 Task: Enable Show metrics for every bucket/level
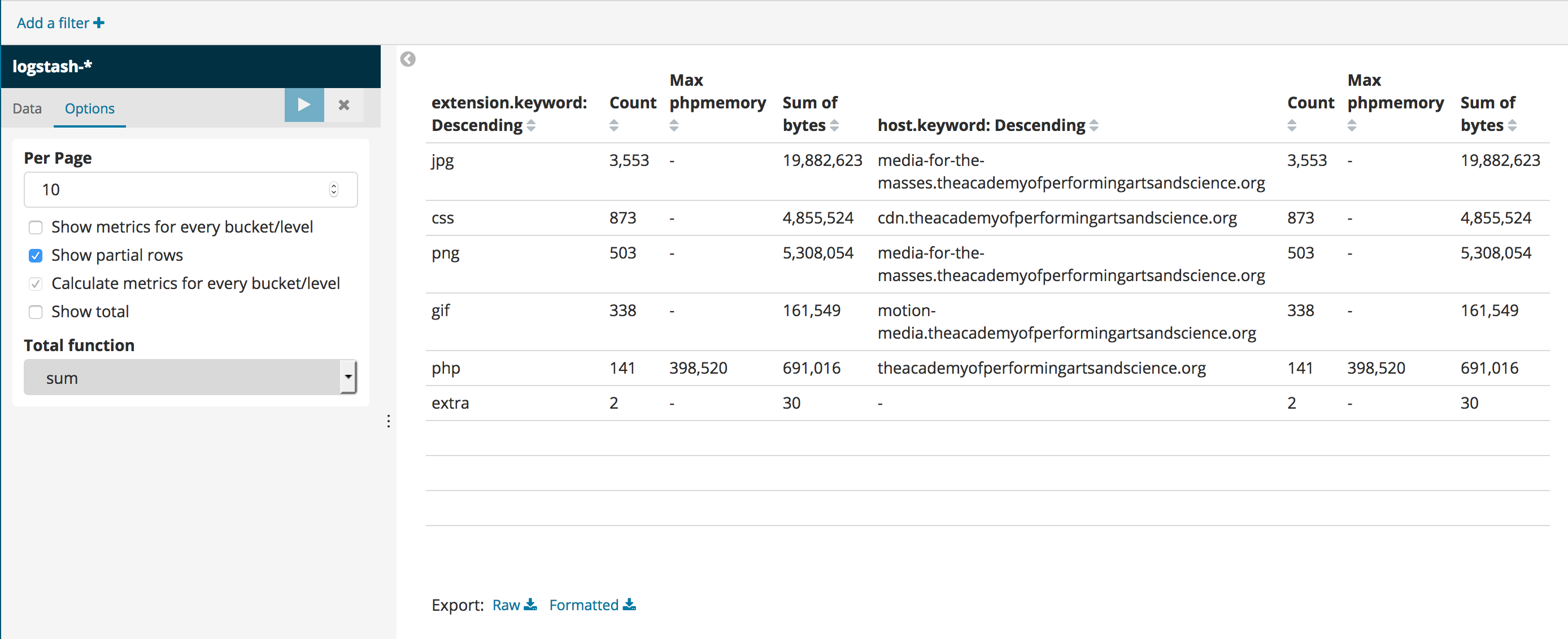[36, 227]
